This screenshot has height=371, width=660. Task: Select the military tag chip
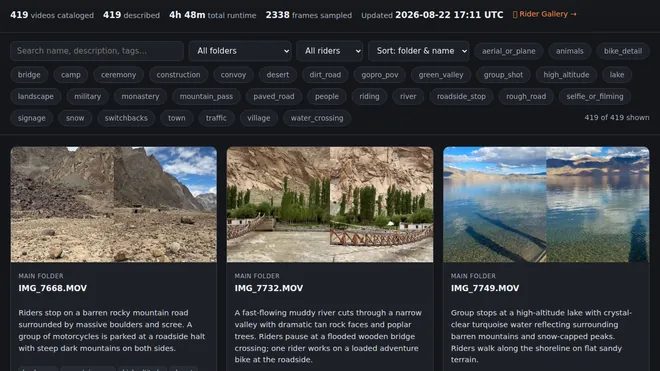pos(88,96)
